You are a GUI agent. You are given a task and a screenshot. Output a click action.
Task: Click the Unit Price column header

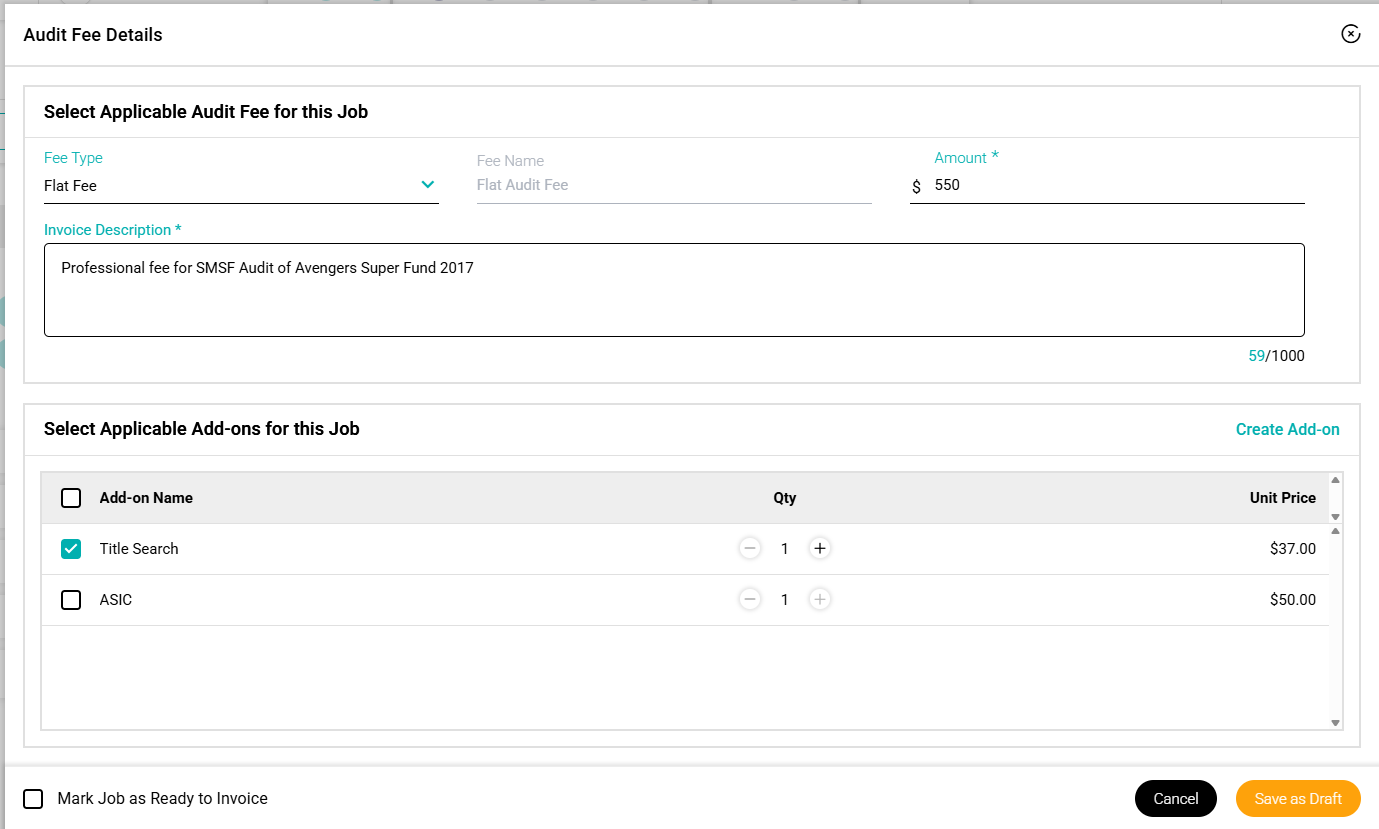(x=1283, y=498)
